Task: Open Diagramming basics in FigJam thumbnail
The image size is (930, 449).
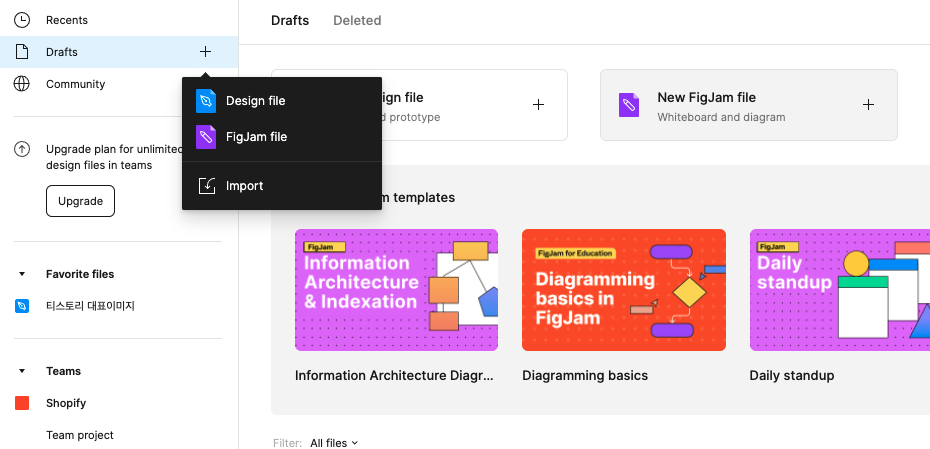Action: pyautogui.click(x=624, y=290)
